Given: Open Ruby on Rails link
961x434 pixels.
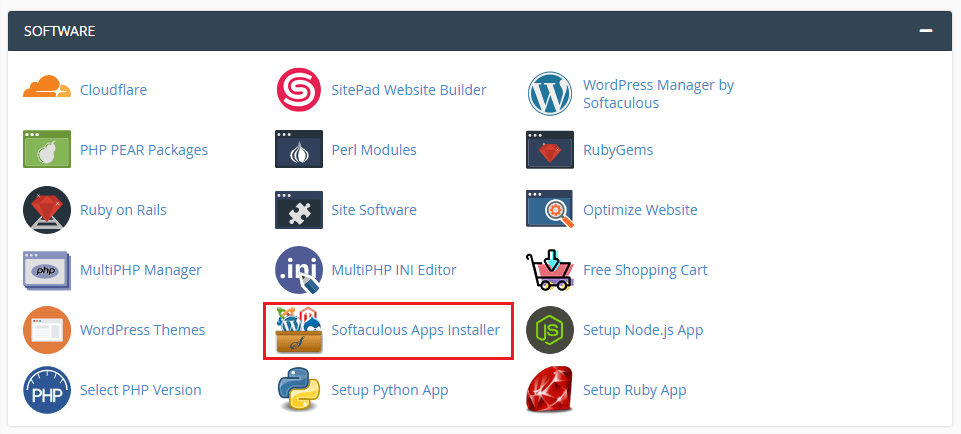Looking at the screenshot, I should [x=123, y=210].
